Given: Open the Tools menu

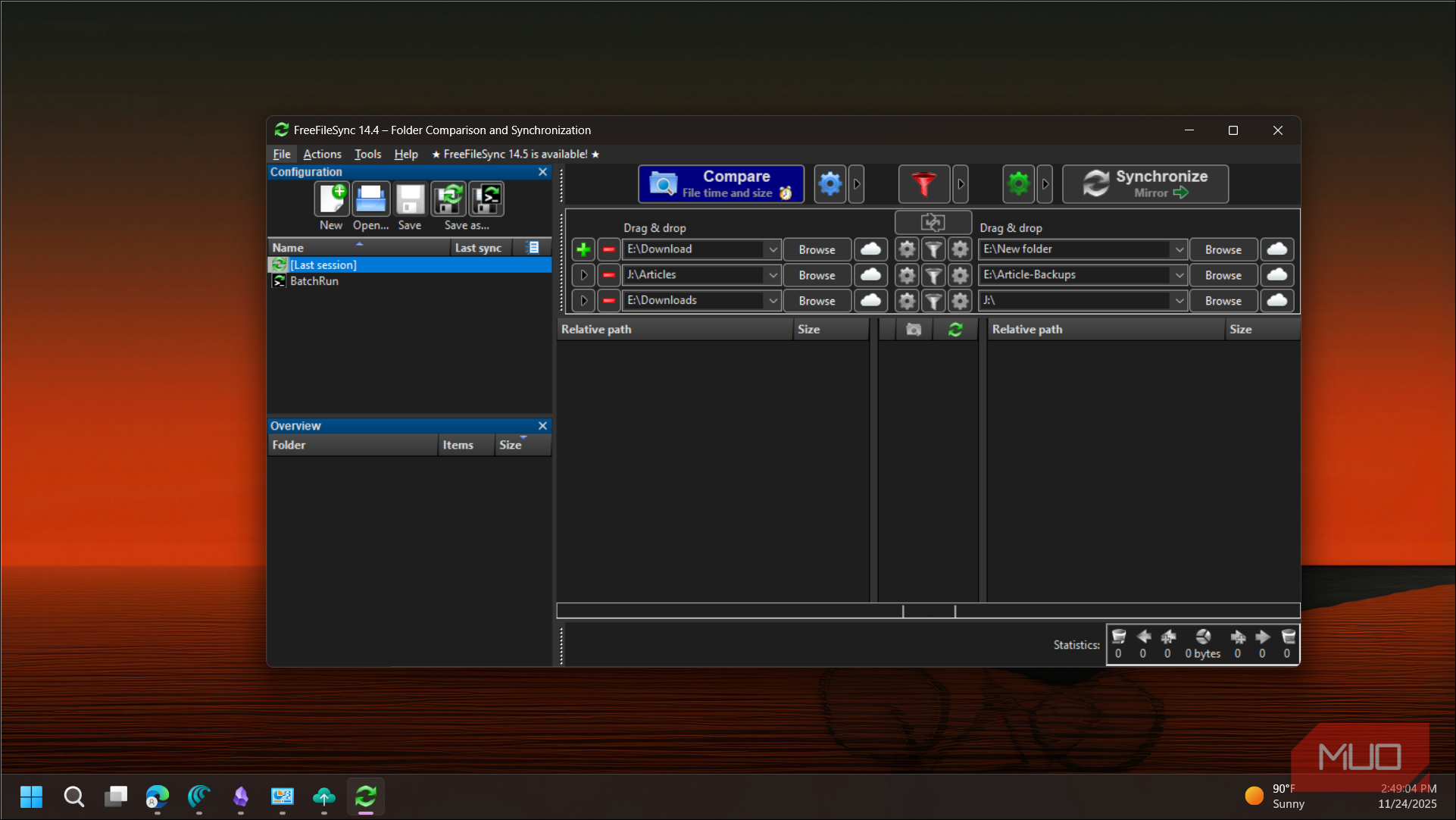Looking at the screenshot, I should [368, 154].
